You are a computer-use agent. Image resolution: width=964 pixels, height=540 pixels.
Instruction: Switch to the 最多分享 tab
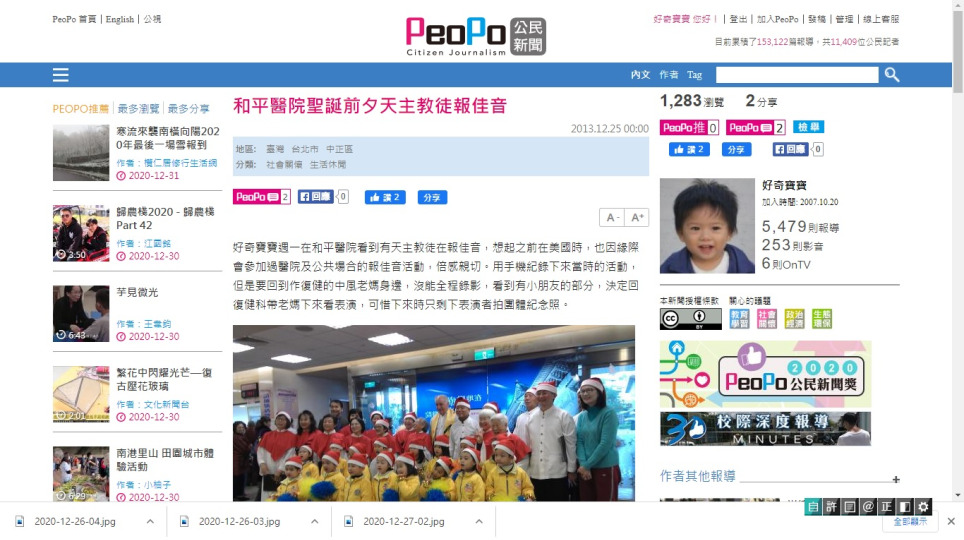coord(188,109)
